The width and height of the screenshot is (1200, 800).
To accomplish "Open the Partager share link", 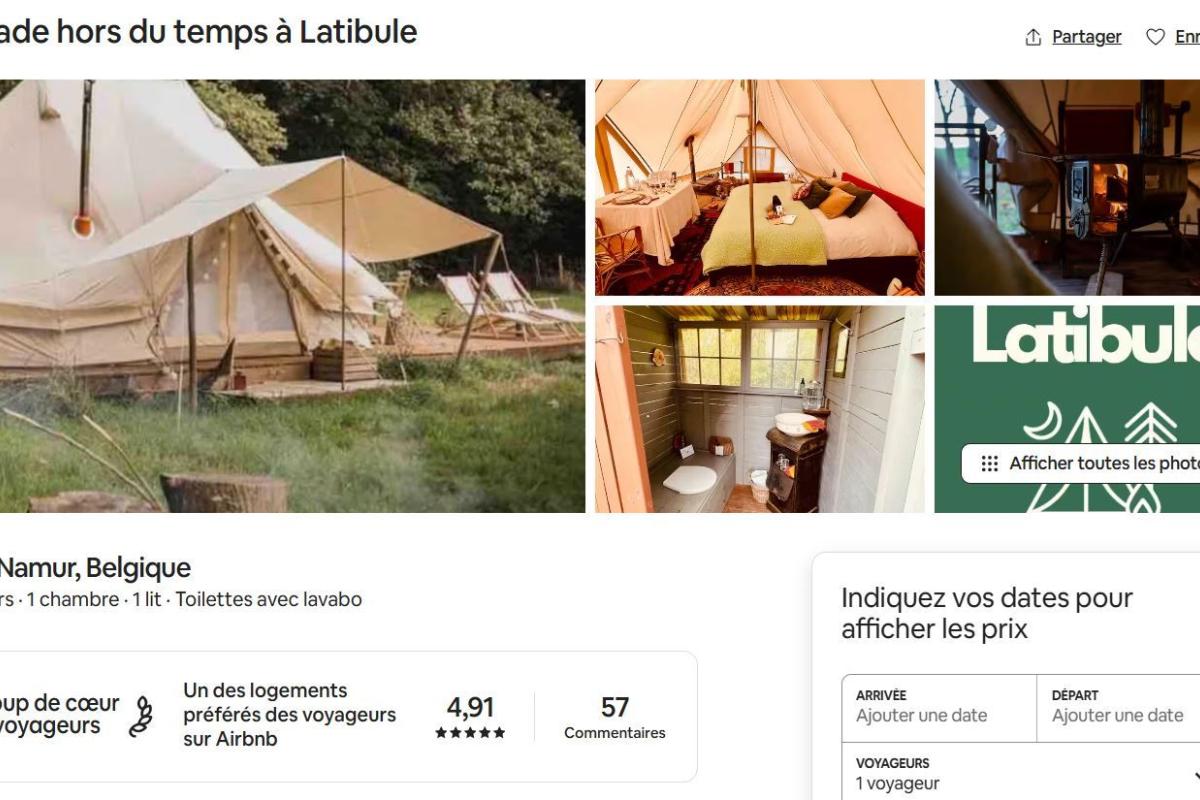I will [1086, 37].
